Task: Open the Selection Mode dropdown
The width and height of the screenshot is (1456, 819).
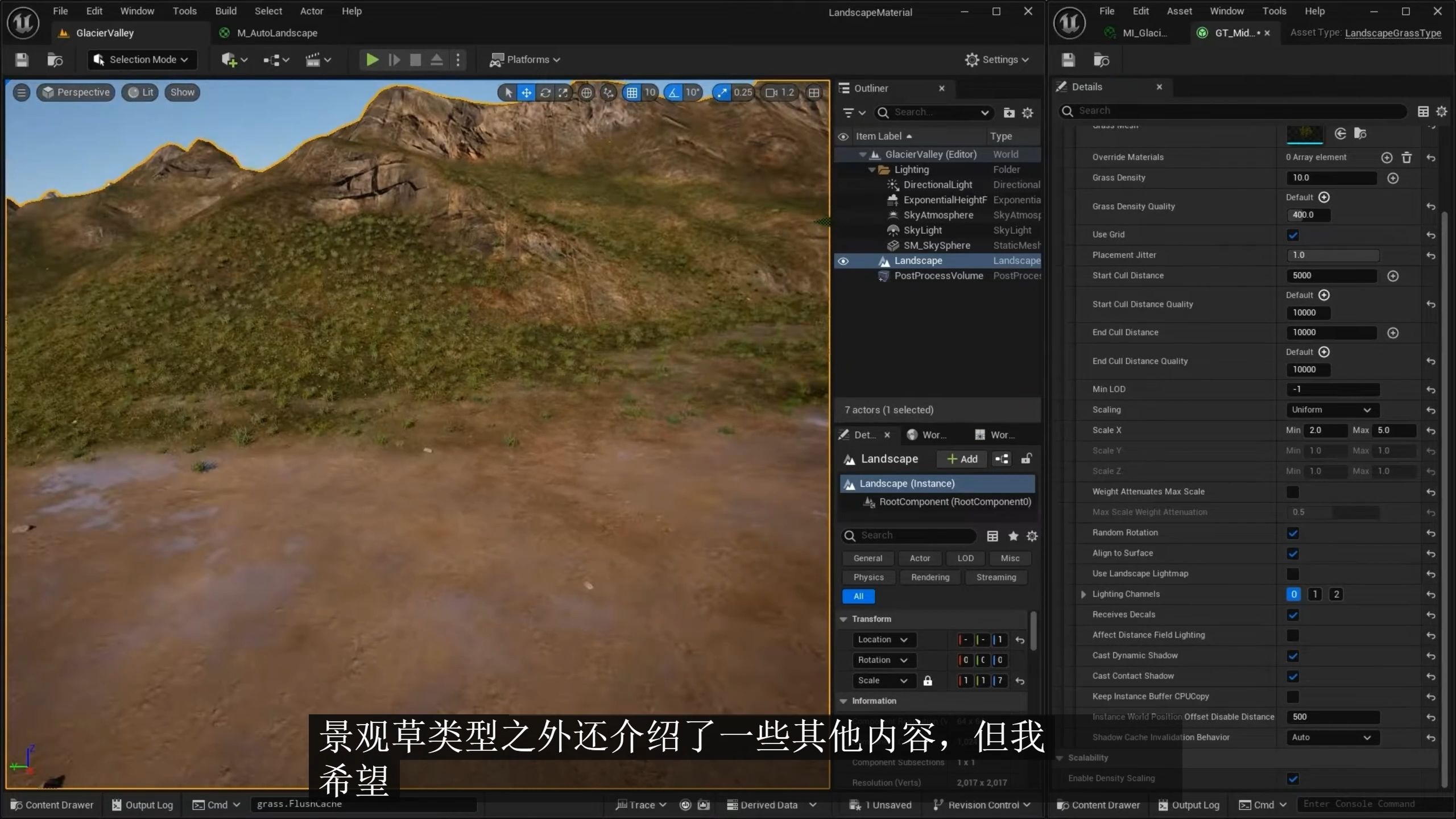Action: [x=142, y=60]
